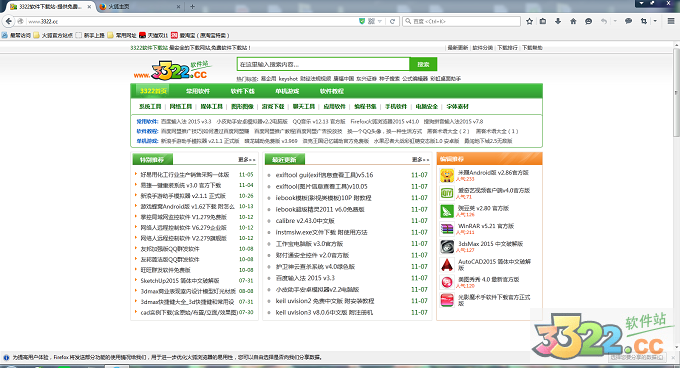Click the QR code icon in address bar
Image resolution: width=680 pixels, height=368 pixels.
371,21
